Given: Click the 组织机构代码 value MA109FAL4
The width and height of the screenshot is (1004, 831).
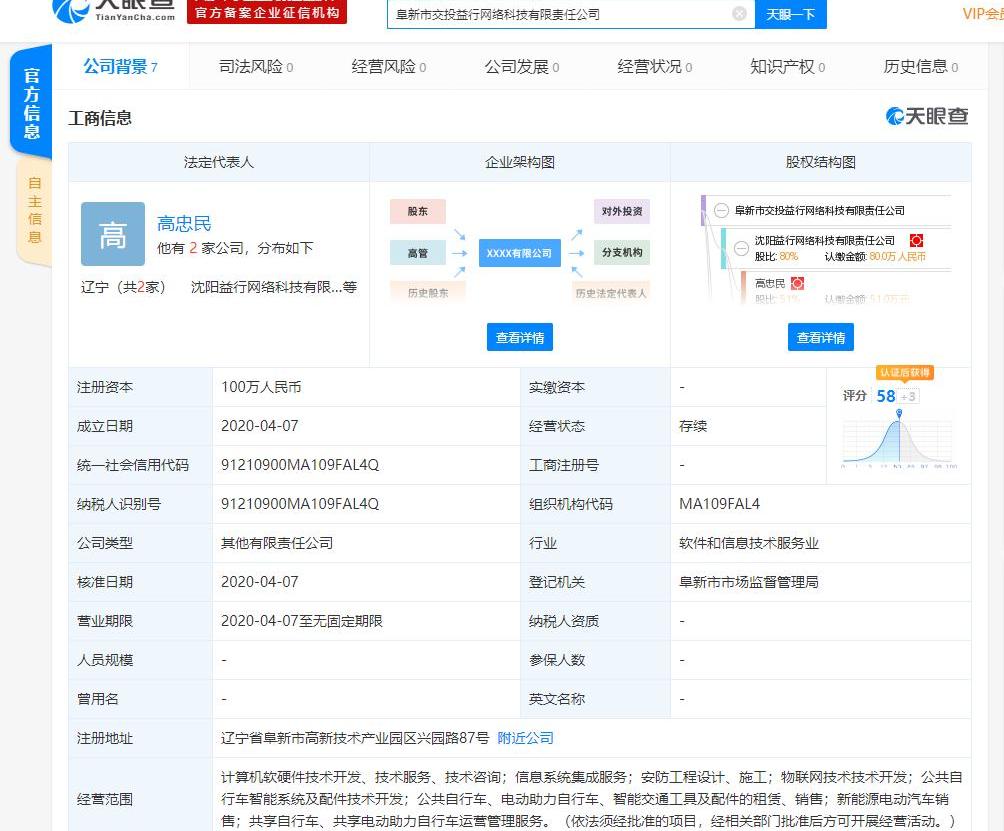Looking at the screenshot, I should (x=720, y=504).
